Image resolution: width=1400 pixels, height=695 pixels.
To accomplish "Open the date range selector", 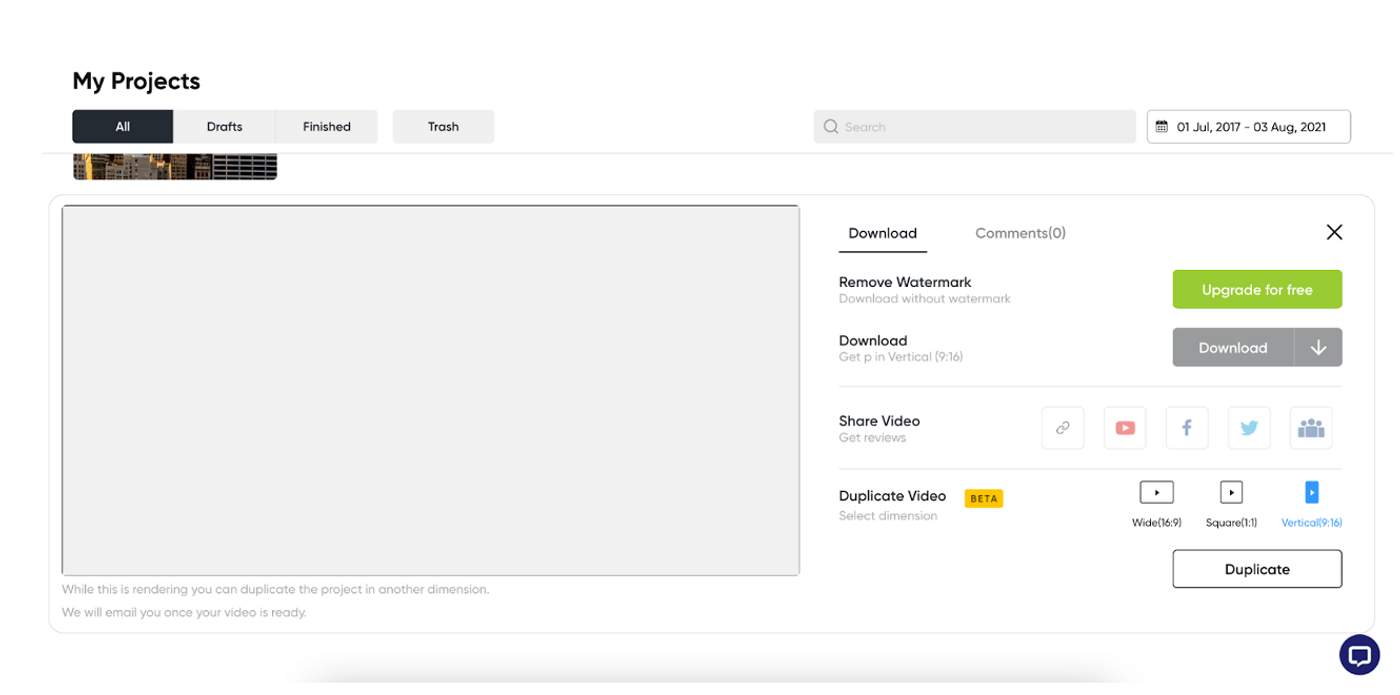I will pyautogui.click(x=1248, y=126).
